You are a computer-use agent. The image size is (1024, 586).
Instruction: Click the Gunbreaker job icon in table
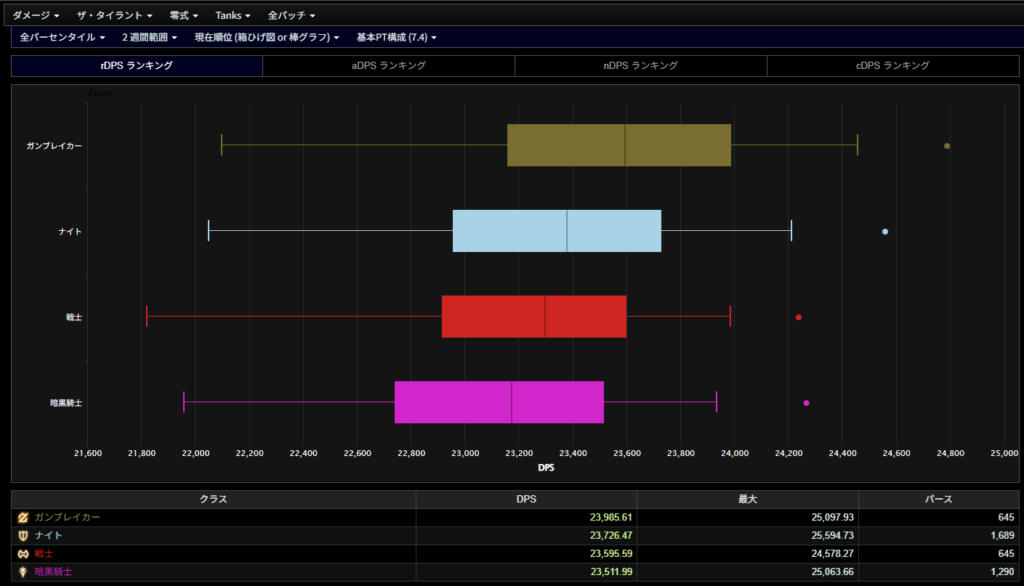pos(23,517)
